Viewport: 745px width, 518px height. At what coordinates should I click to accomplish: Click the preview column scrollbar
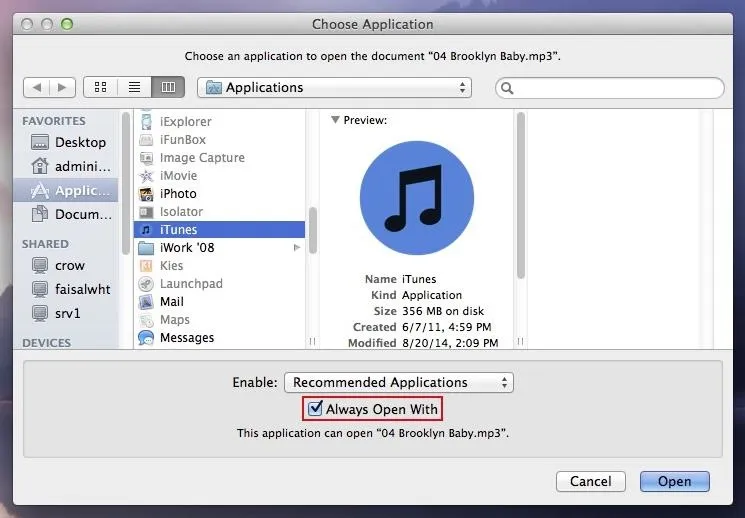point(521,195)
